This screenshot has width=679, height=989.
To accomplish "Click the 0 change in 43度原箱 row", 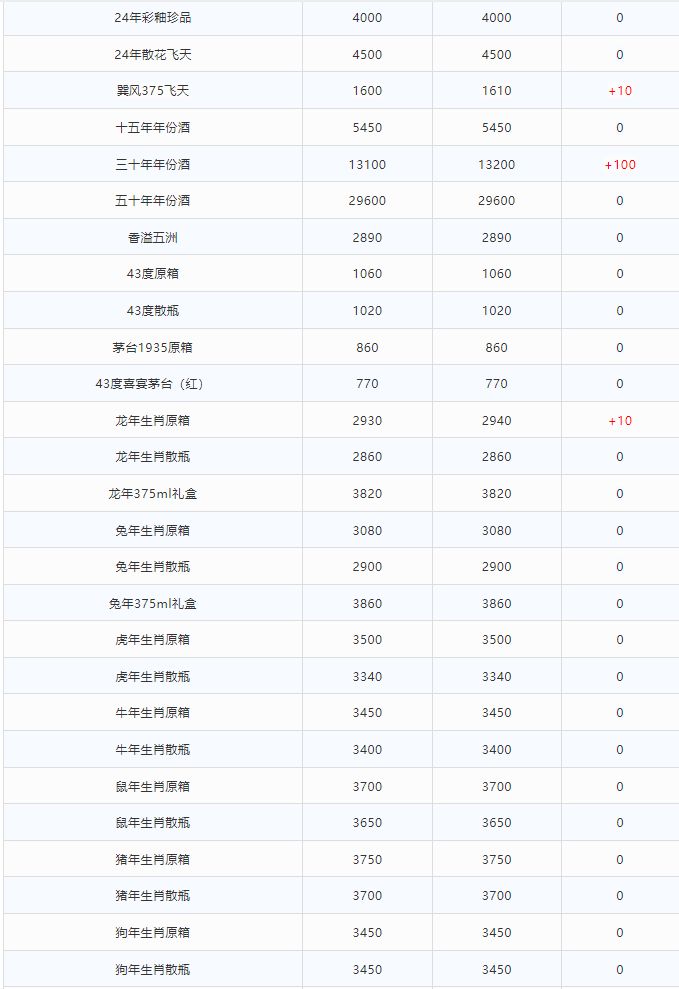I will [620, 274].
